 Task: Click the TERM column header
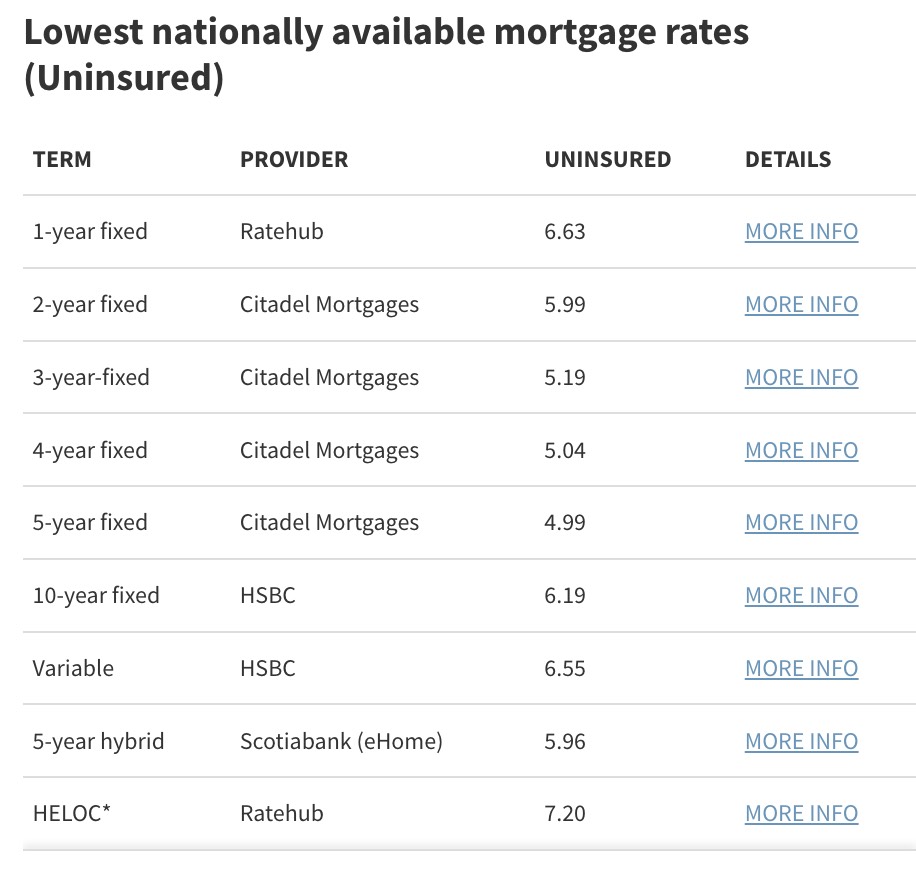coord(62,160)
